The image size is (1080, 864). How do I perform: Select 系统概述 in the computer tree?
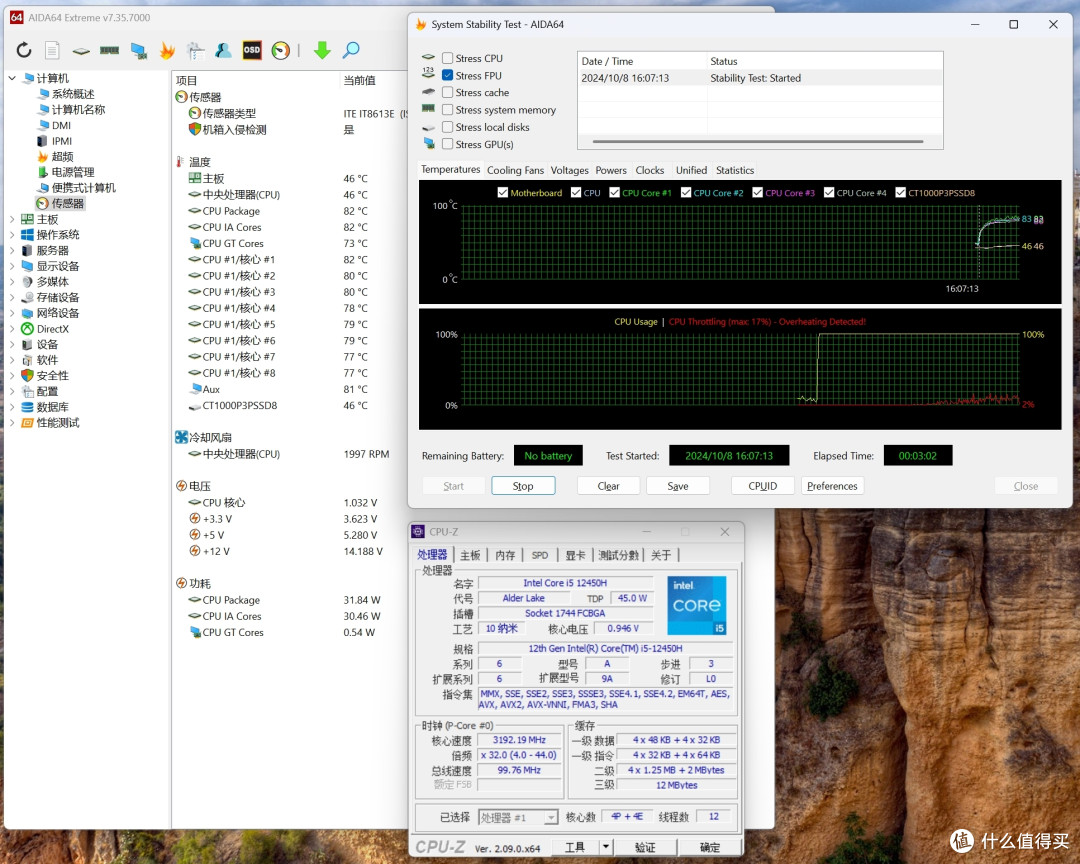(73, 94)
